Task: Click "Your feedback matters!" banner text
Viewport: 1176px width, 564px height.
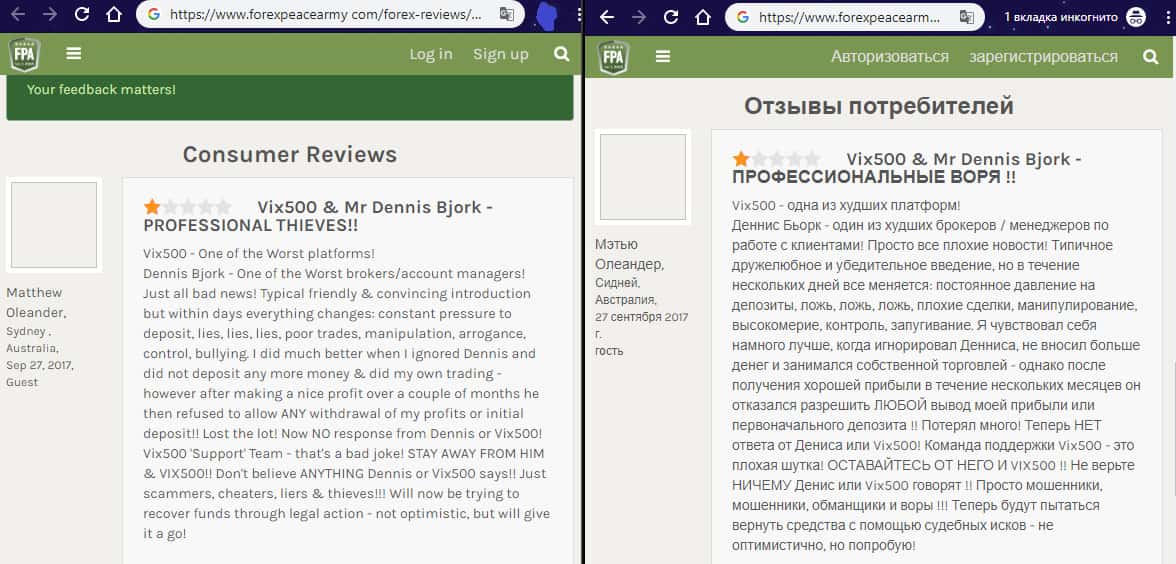Action: coord(101,90)
